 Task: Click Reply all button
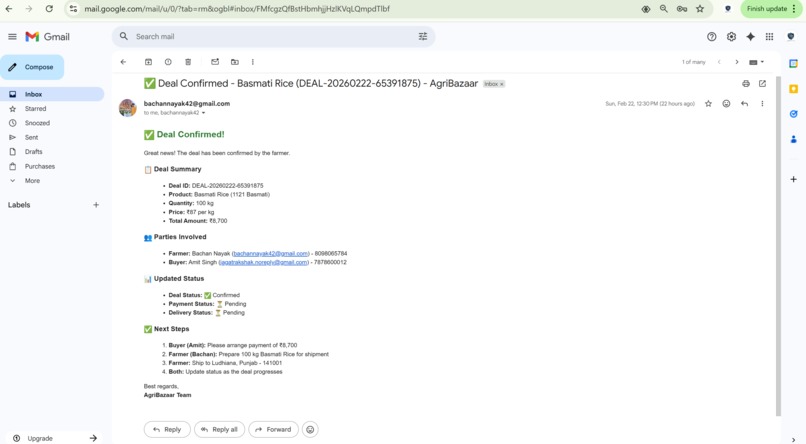click(x=219, y=429)
